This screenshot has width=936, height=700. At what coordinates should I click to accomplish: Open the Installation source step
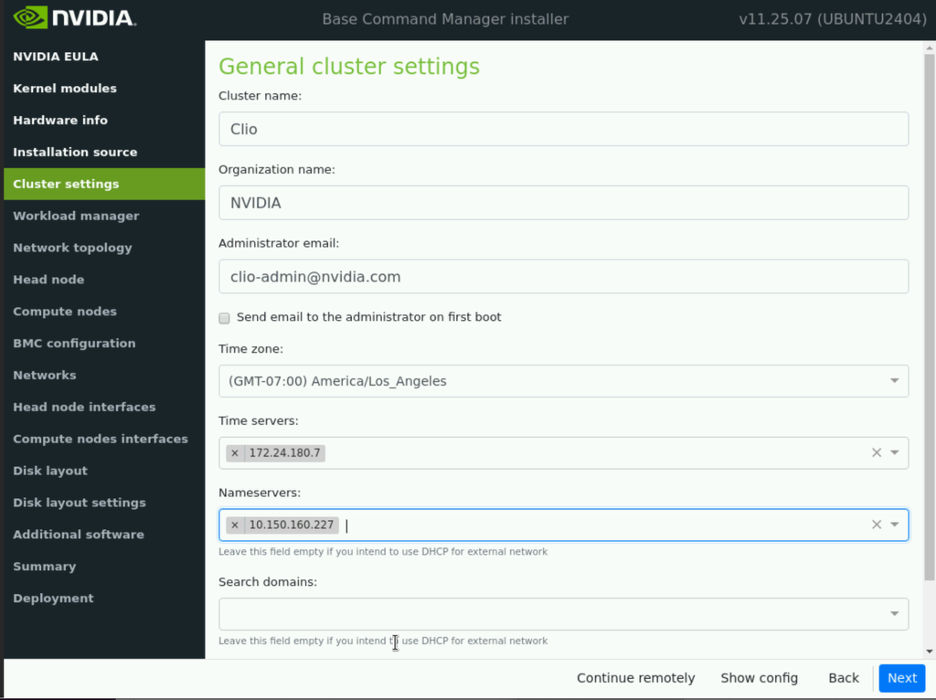point(104,152)
